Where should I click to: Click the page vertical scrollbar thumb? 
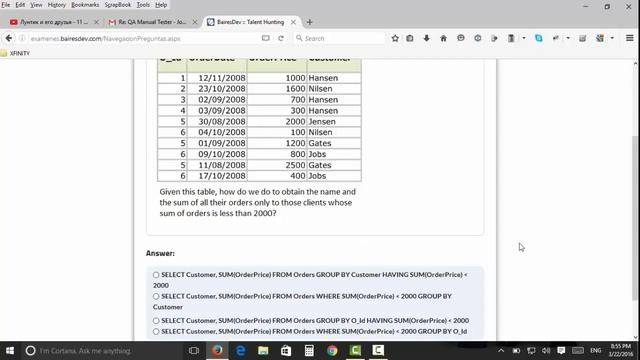[x=635, y=218]
